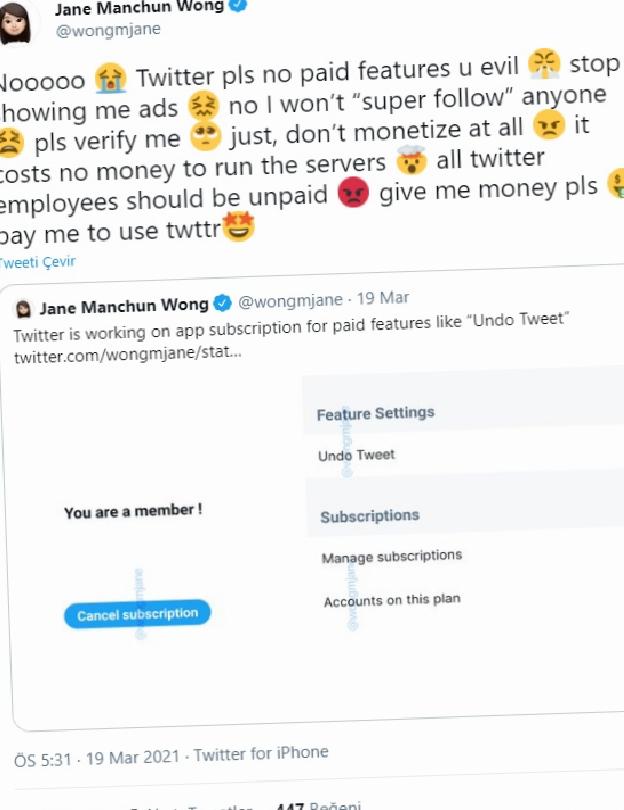Click the crying face emoji after Nooooo
The image size is (624, 810).
[111, 78]
